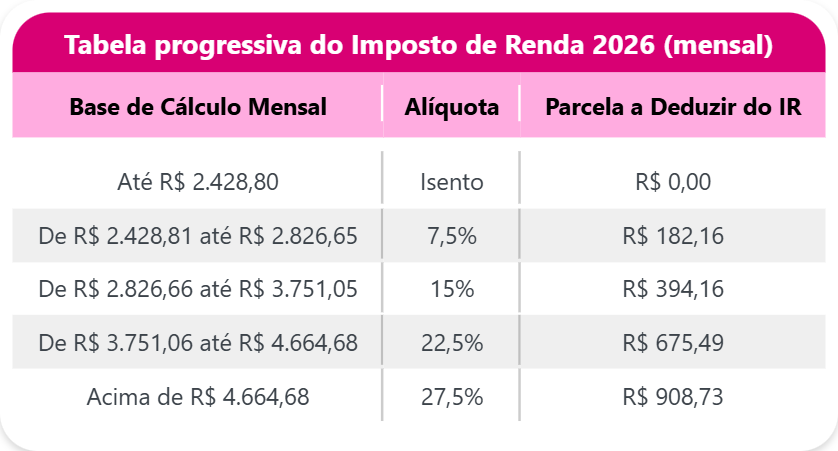Image resolution: width=838 pixels, height=451 pixels.
Task: Click the 'De R$ 2.826,66 até R$ 3.751,05' cell
Action: tap(198, 289)
